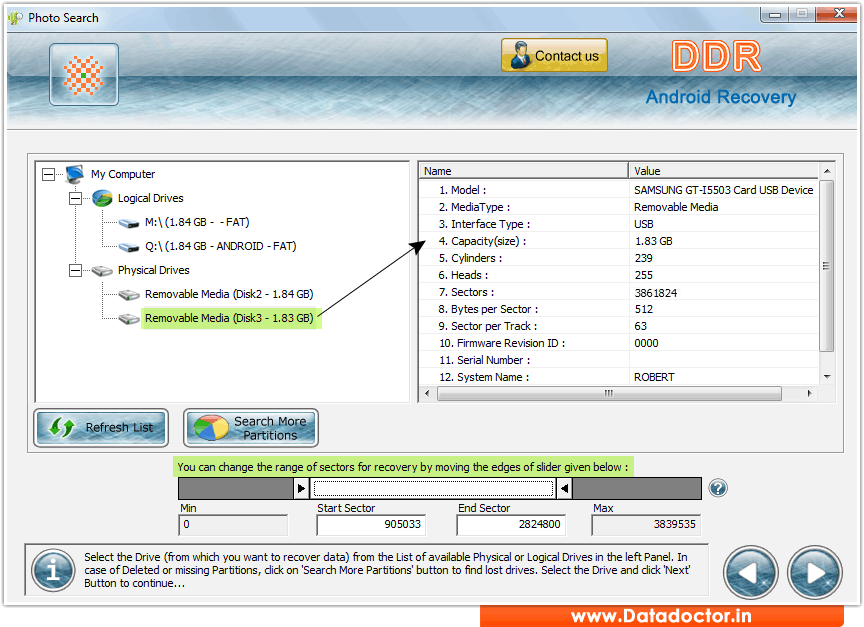
Task: Go next with the round right arrow button
Action: (x=815, y=573)
